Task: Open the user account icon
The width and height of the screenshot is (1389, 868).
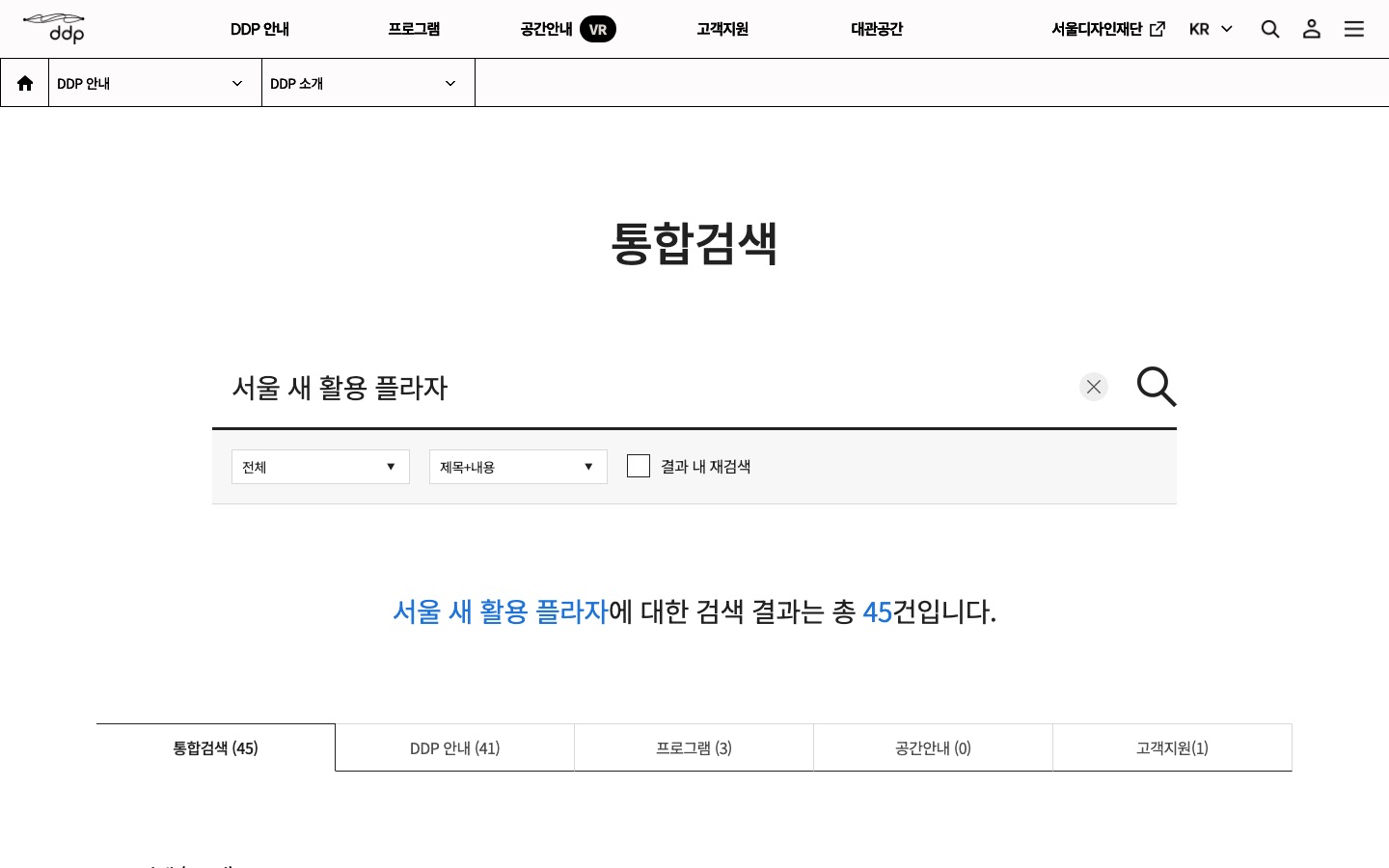Action: (1312, 29)
